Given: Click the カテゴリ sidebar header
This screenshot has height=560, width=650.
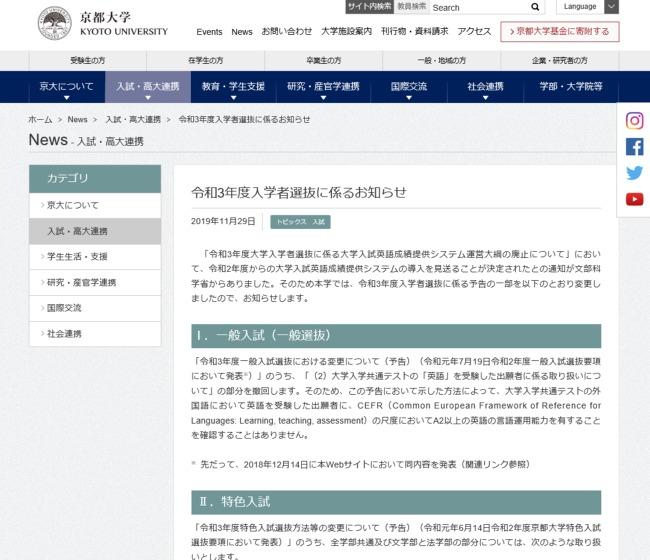Looking at the screenshot, I should point(95,179).
